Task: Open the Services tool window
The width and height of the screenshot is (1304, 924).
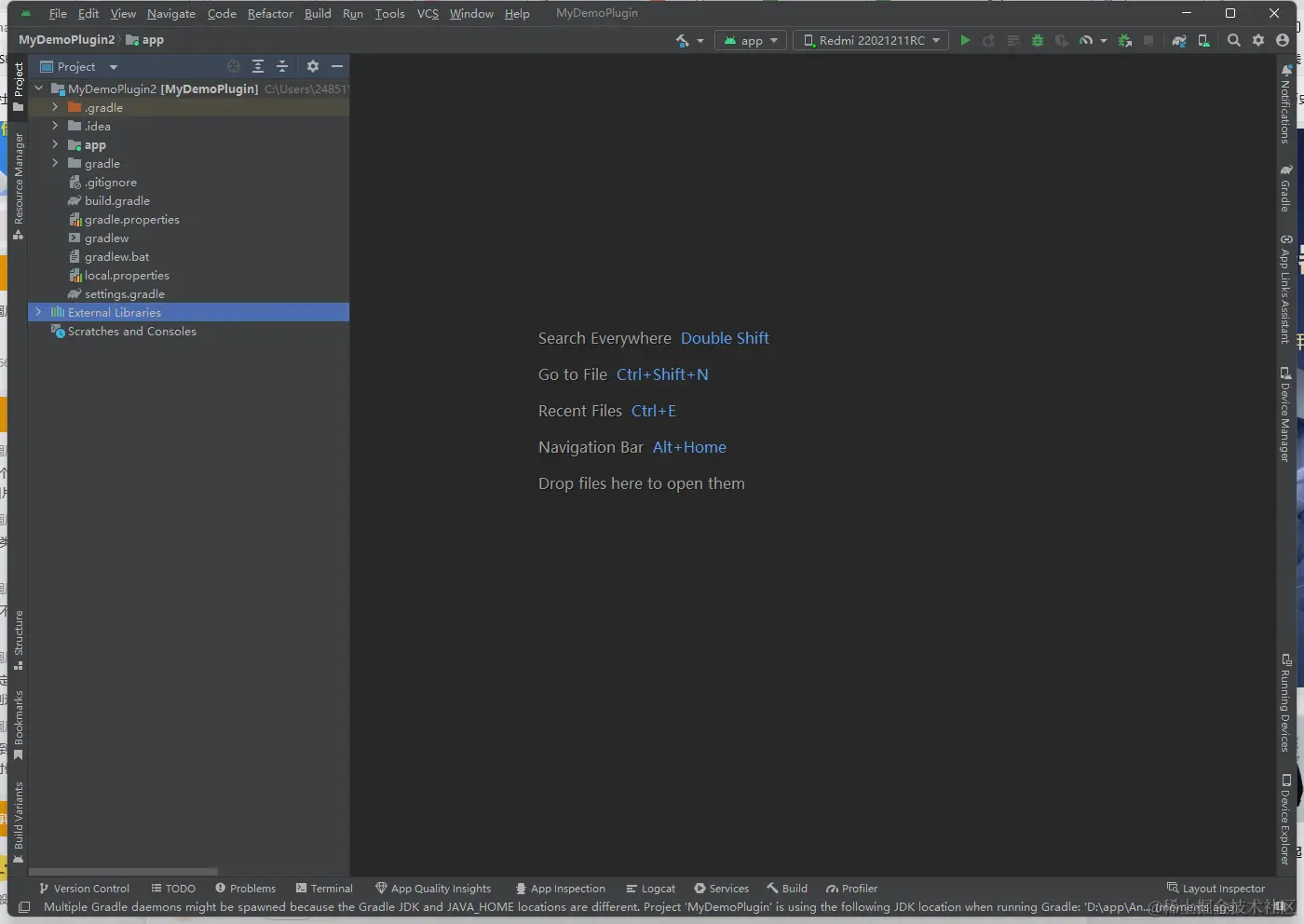Action: [x=722, y=889]
